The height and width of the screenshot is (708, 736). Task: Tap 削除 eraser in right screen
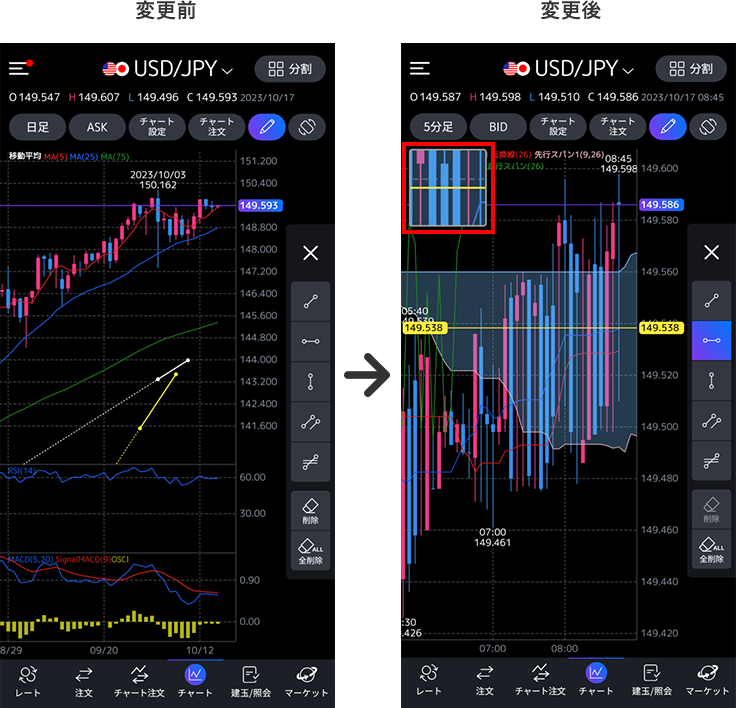pyautogui.click(x=712, y=510)
